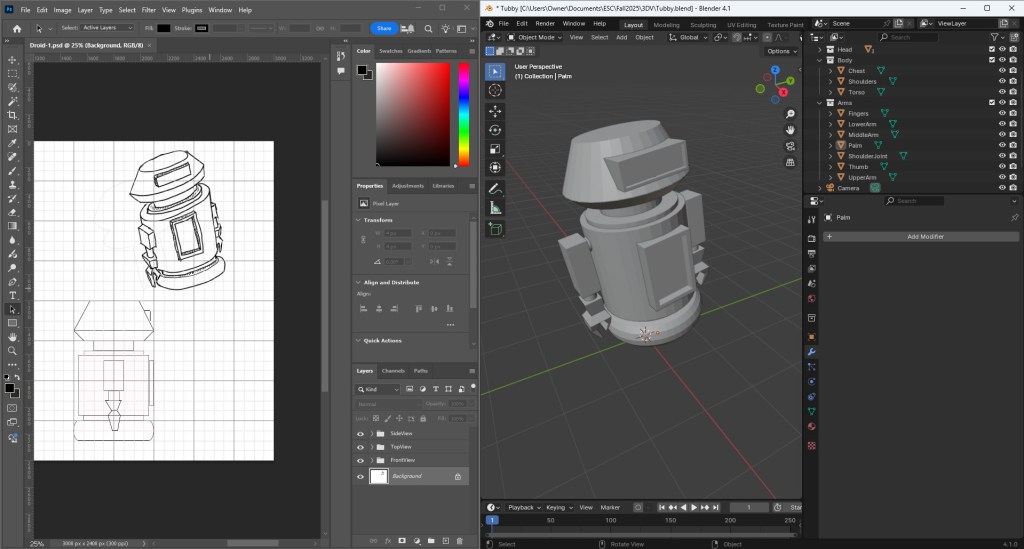The image size is (1024, 549).
Task: Click the Annotate tool in Blender
Action: pos(495,189)
